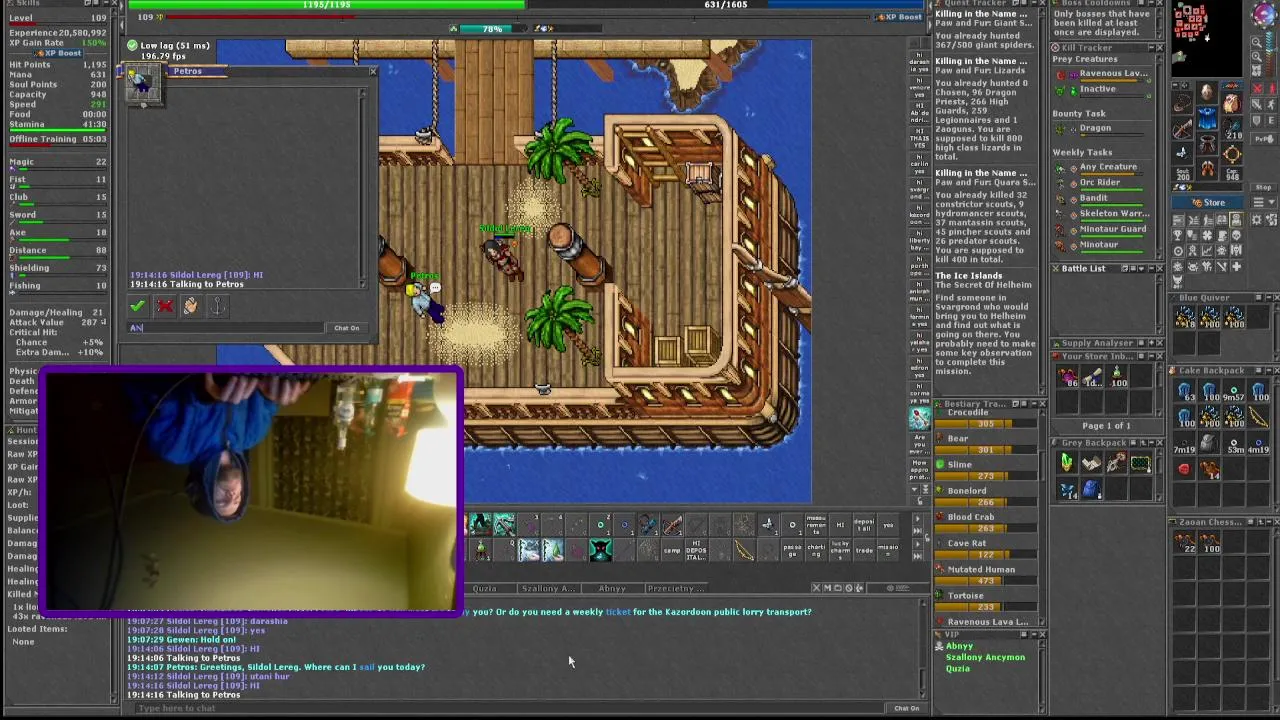The image size is (1280, 720).
Task: Select the blue armor equipment slot
Action: click(x=1207, y=117)
